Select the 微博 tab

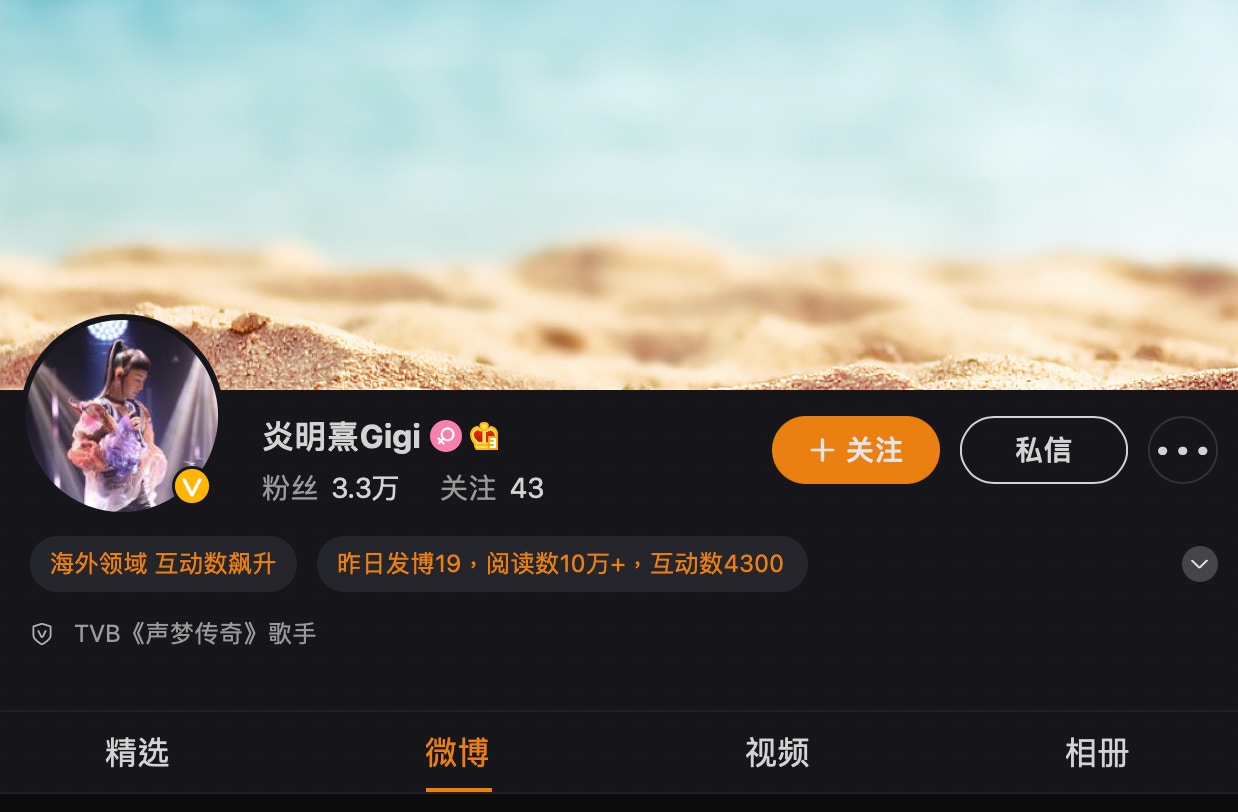click(457, 753)
